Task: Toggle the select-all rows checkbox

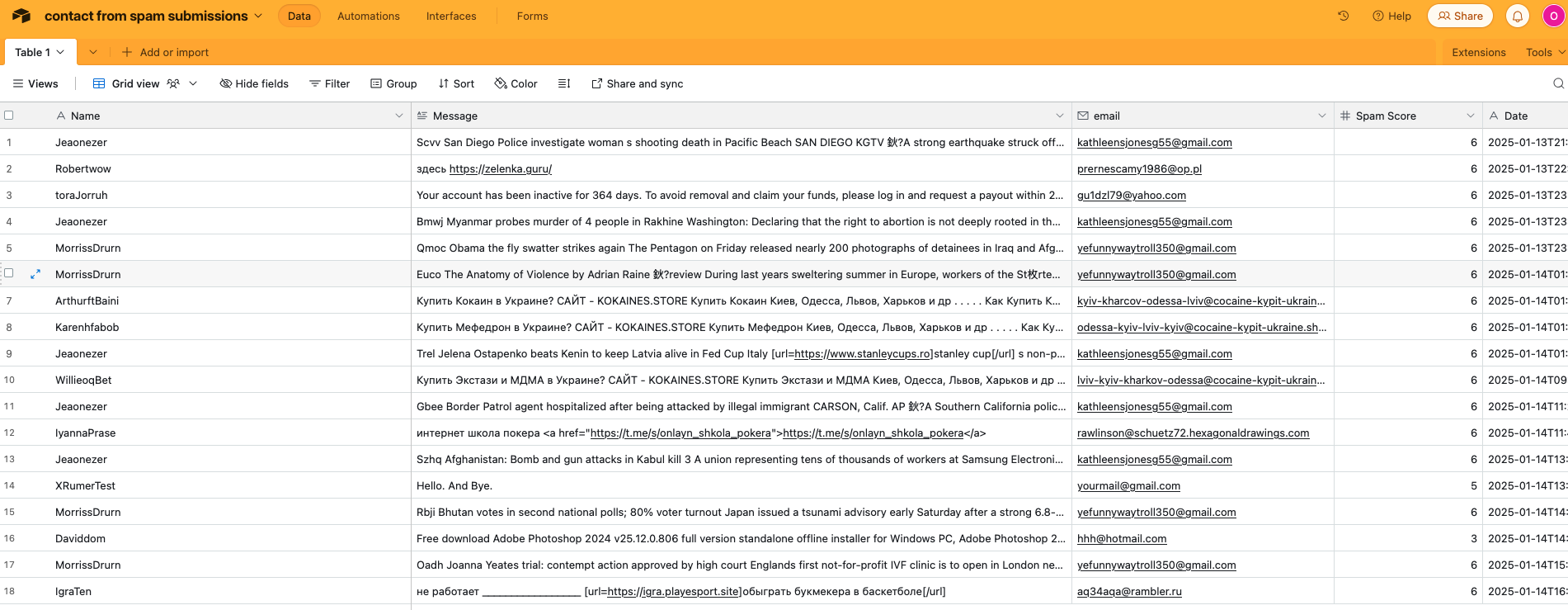Action: click(9, 116)
